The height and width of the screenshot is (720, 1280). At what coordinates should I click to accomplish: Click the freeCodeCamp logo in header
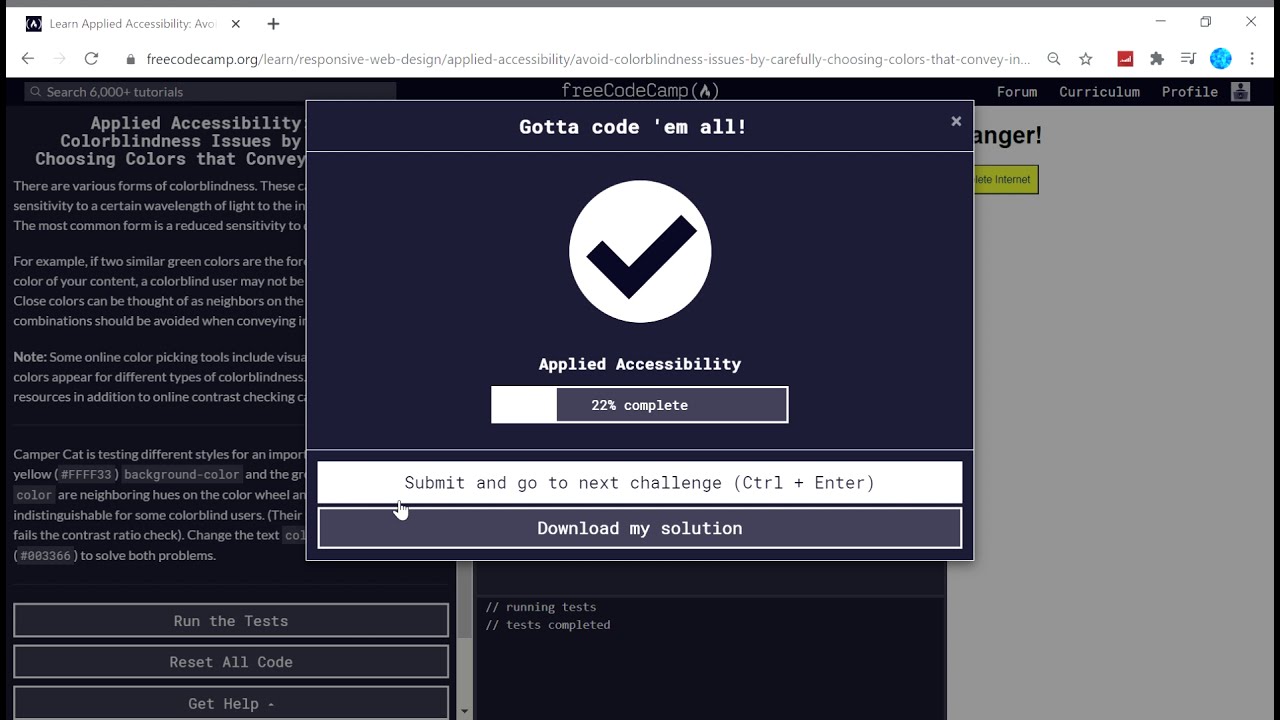(640, 91)
